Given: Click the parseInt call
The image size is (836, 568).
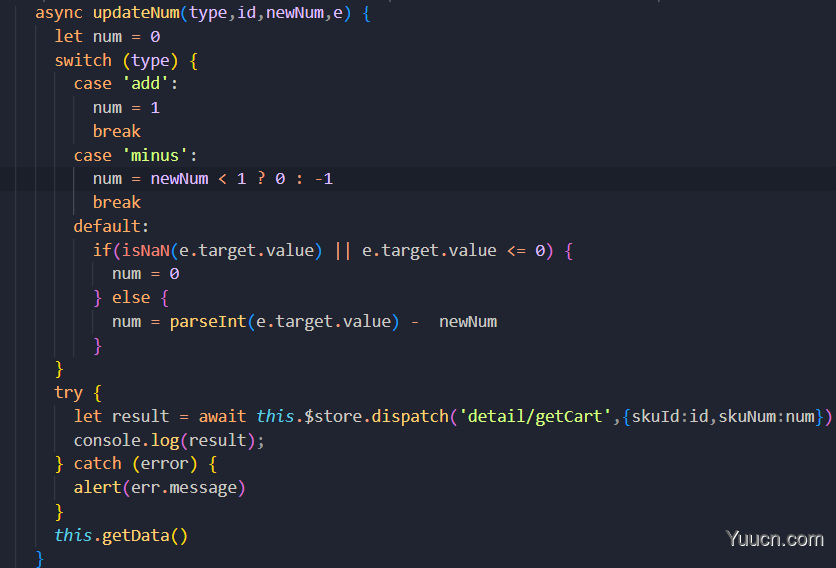Looking at the screenshot, I should [x=208, y=322].
